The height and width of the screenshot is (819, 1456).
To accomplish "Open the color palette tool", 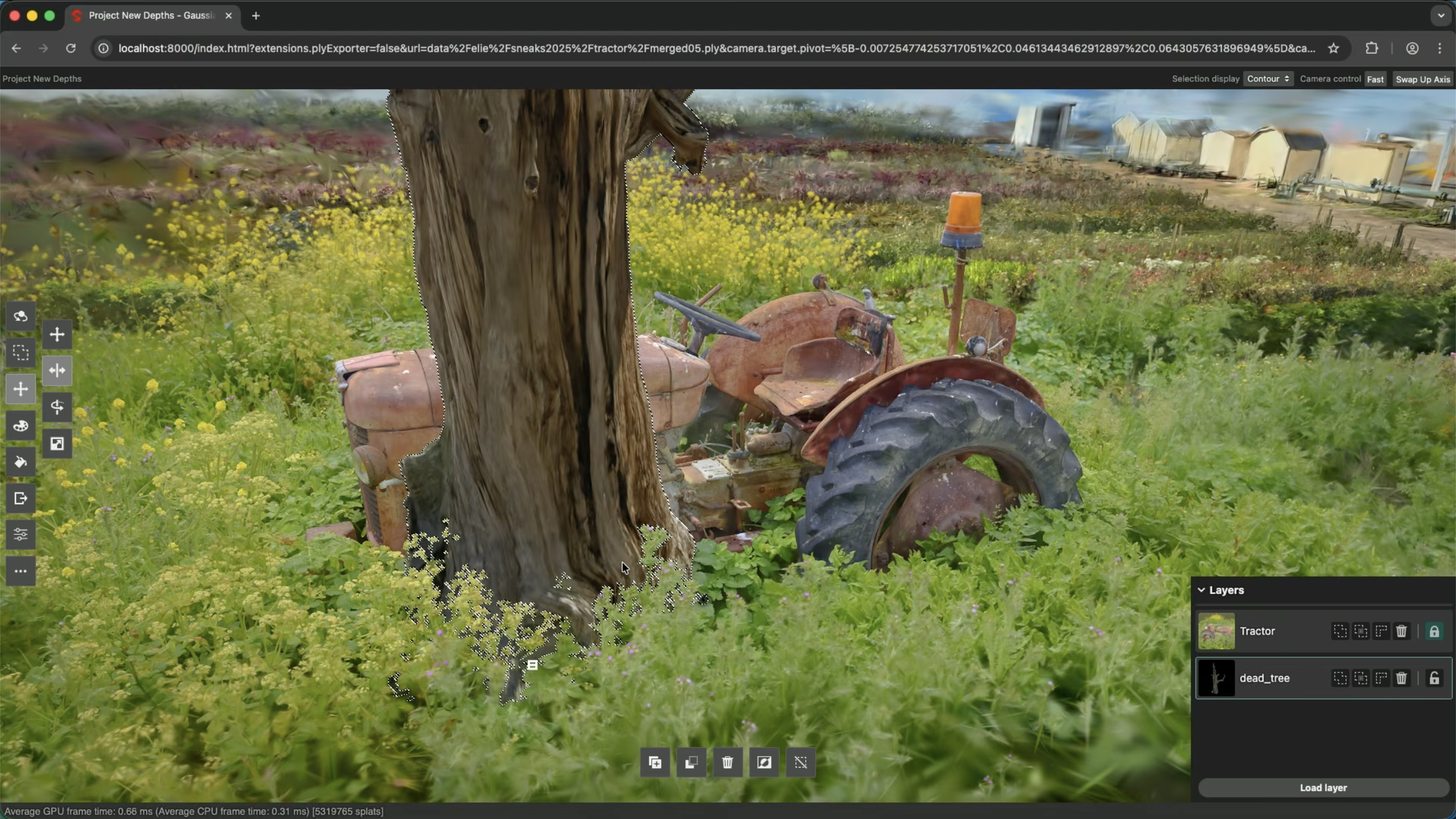I will tap(21, 426).
